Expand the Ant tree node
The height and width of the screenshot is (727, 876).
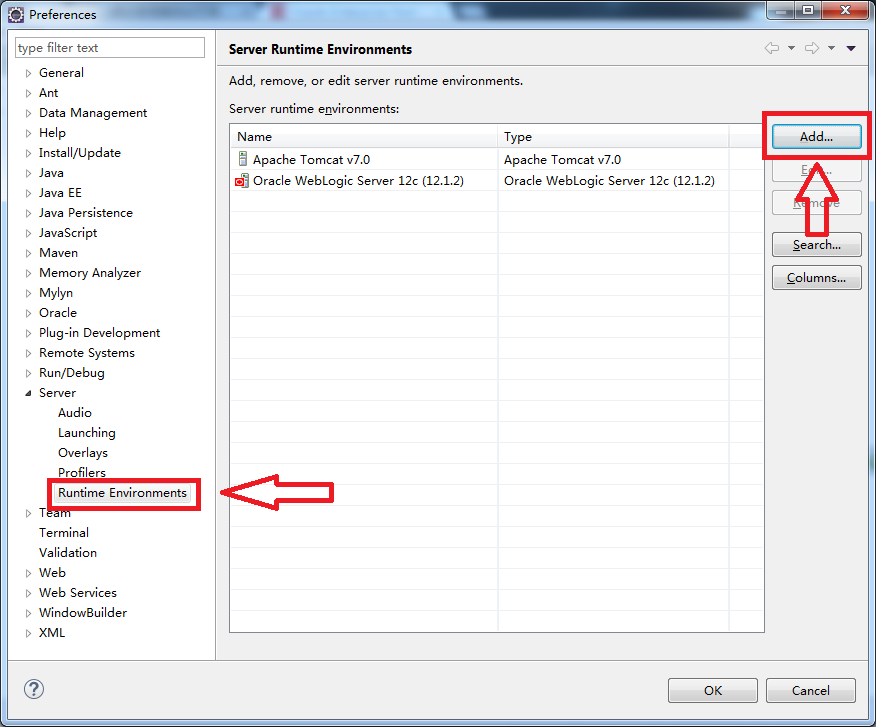tap(28, 93)
